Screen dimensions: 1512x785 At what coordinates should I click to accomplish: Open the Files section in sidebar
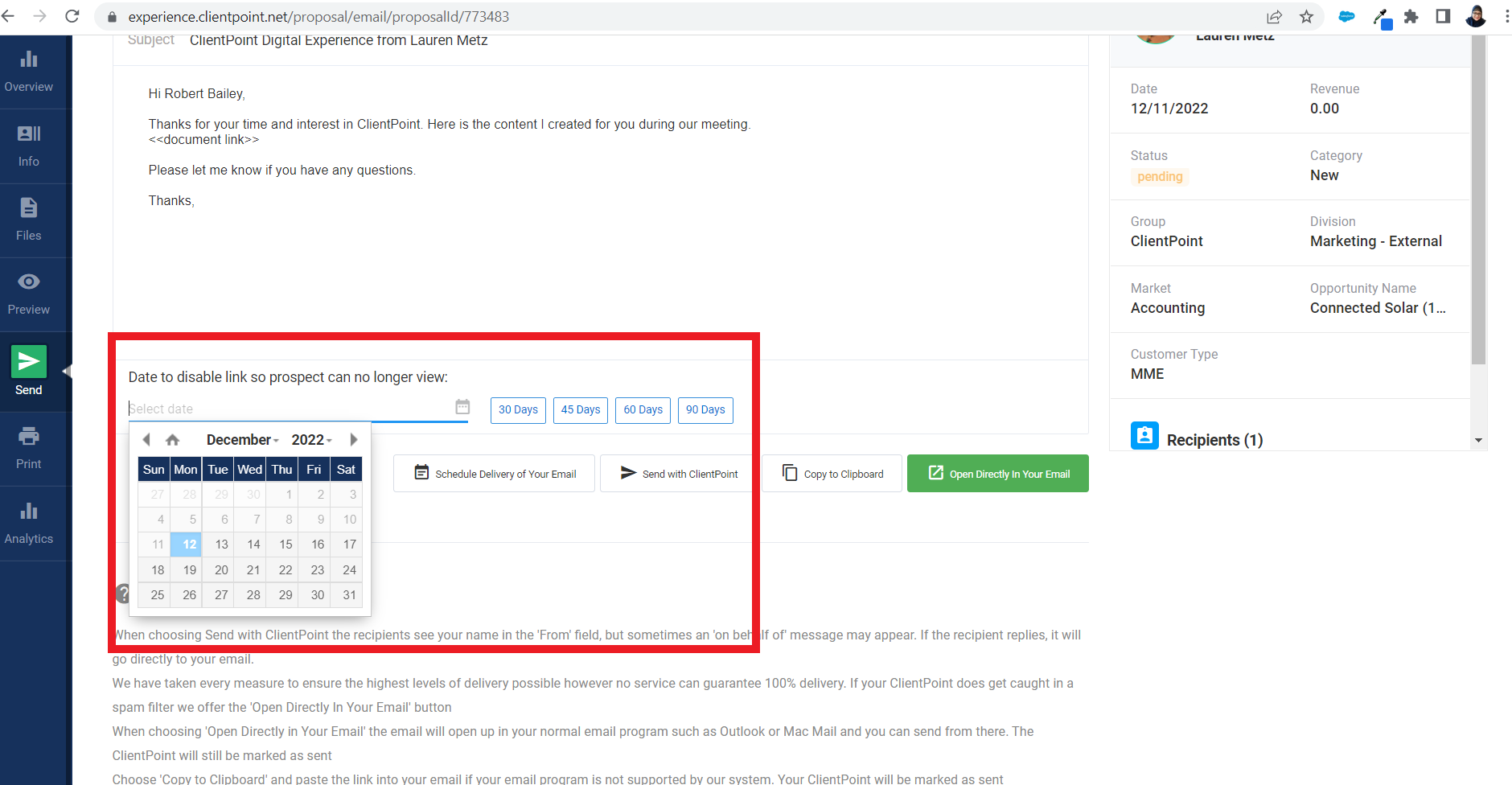pyautogui.click(x=29, y=220)
